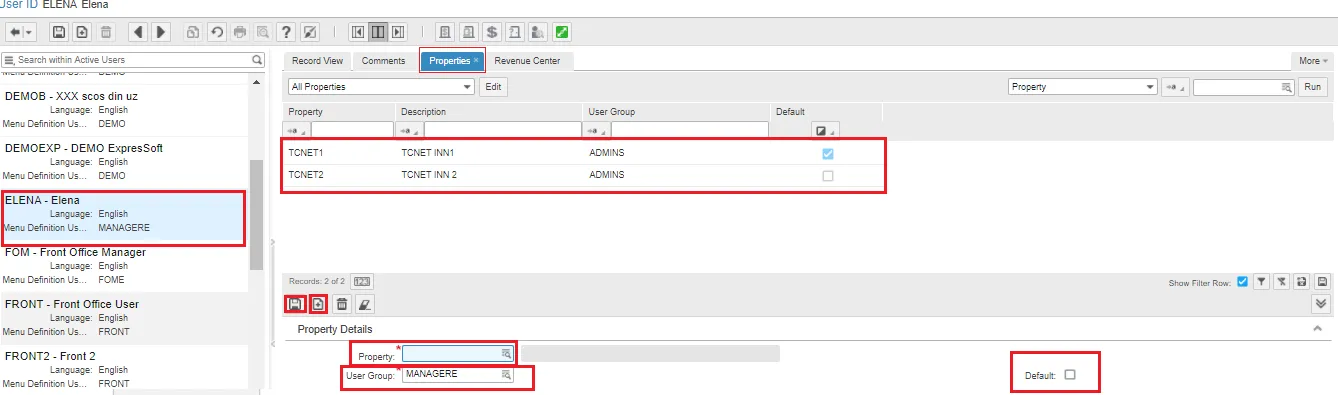Open Property column filter operator dropdown
The width and height of the screenshot is (1338, 395).
297,130
